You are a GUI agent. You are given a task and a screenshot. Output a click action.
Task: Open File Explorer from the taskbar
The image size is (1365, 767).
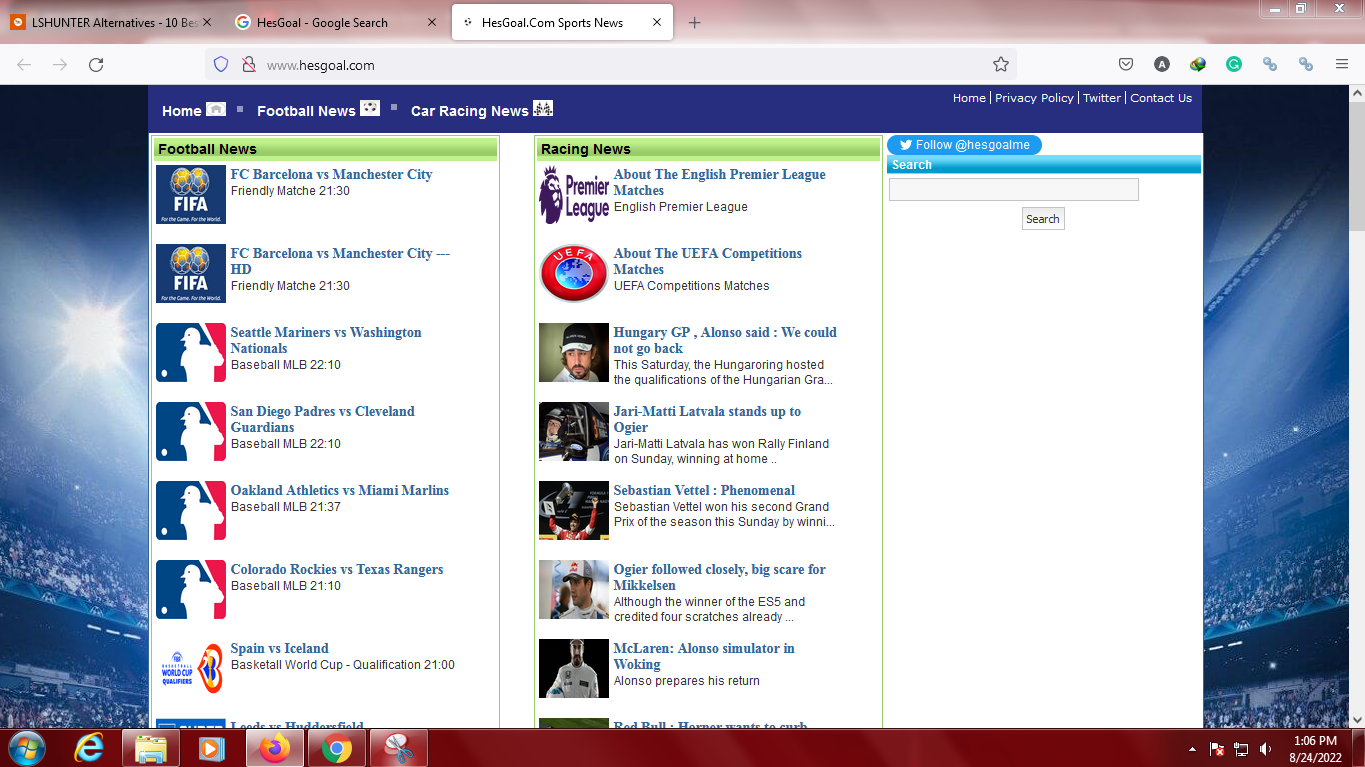tap(151, 748)
